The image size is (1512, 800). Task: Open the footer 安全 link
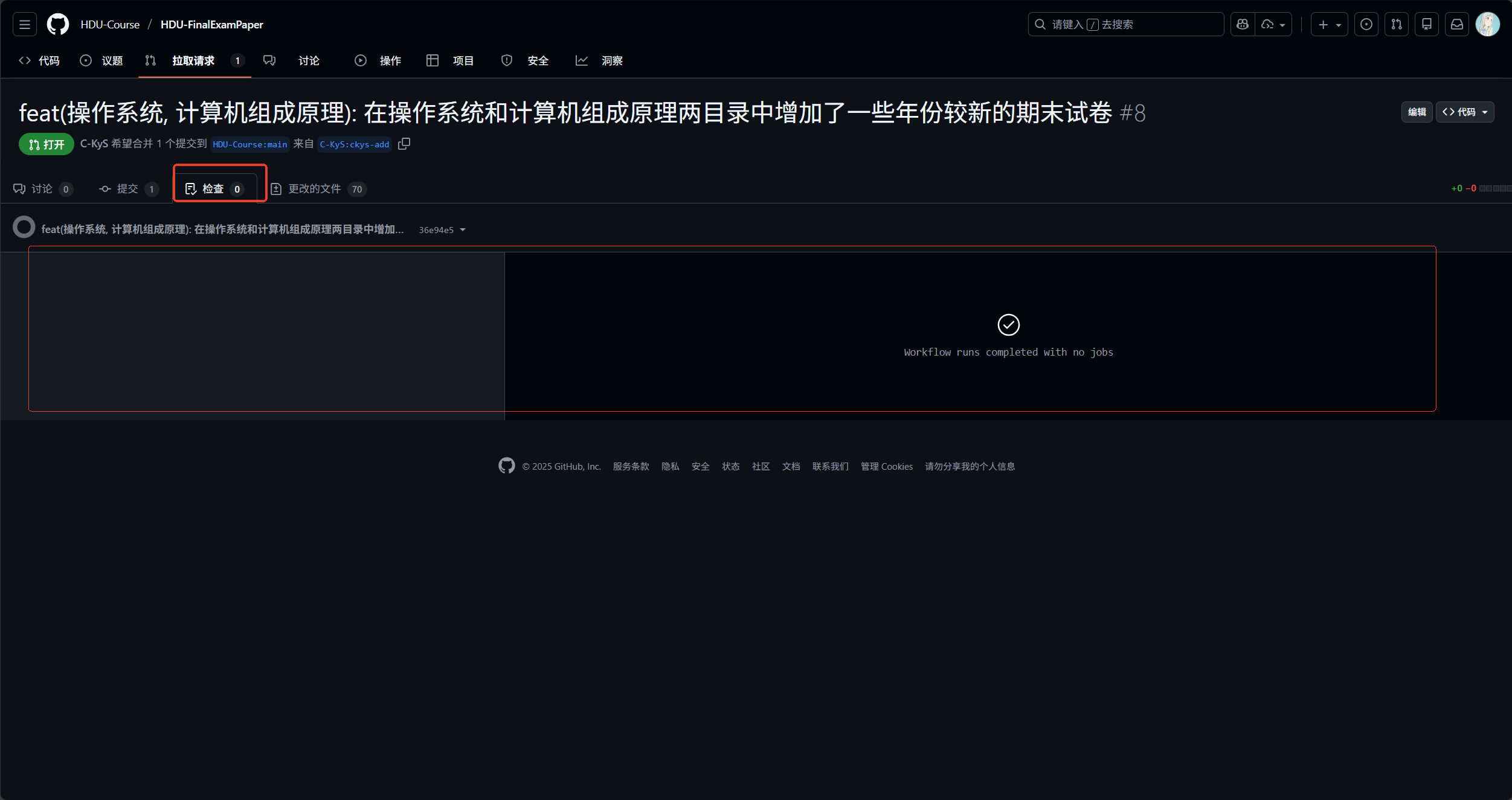click(700, 467)
